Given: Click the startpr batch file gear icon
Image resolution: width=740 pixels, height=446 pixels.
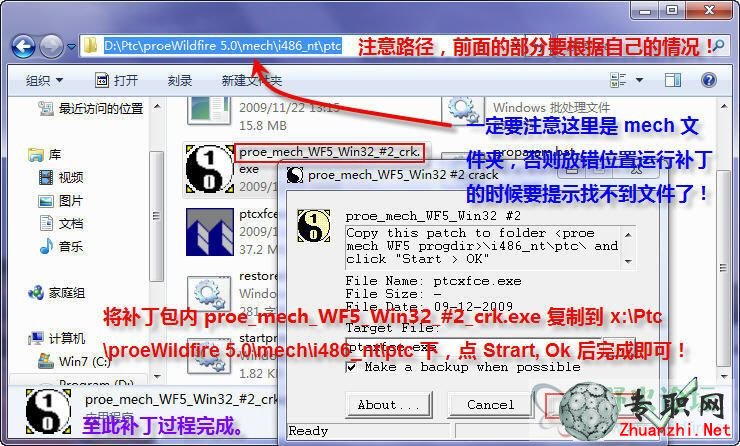Looking at the screenshot, I should tap(209, 357).
